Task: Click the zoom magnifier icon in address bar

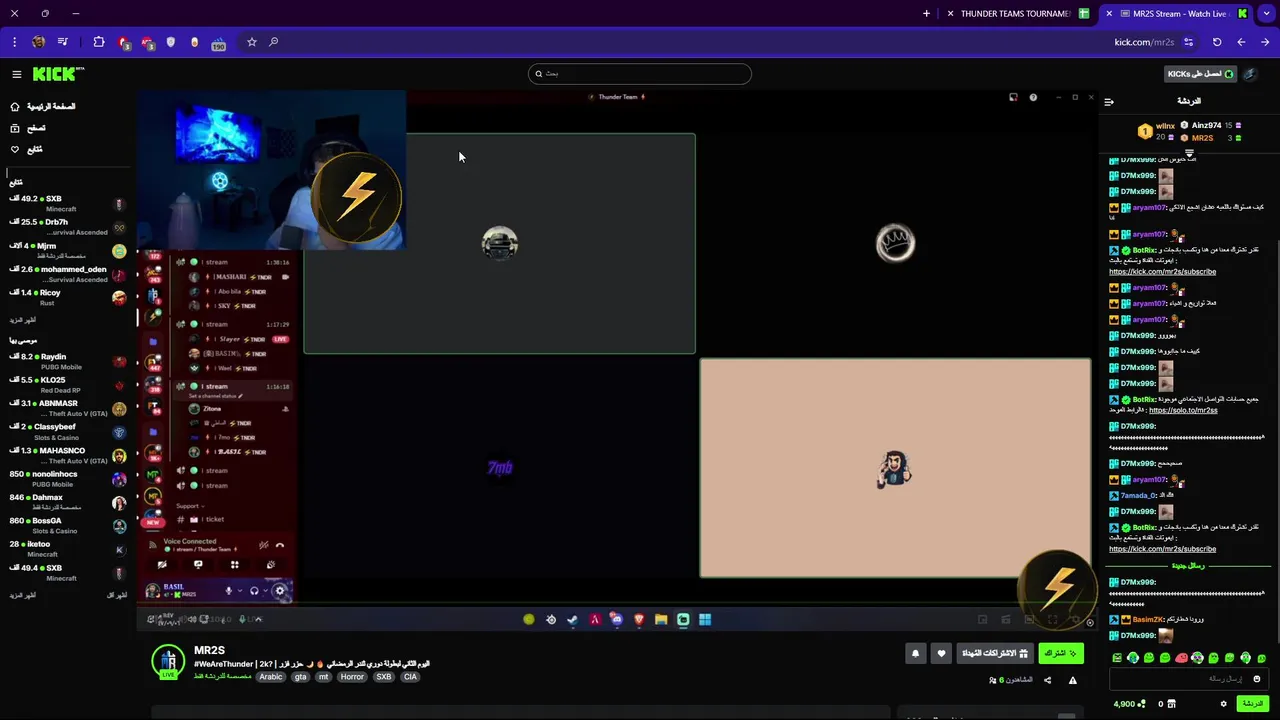Action: [274, 42]
